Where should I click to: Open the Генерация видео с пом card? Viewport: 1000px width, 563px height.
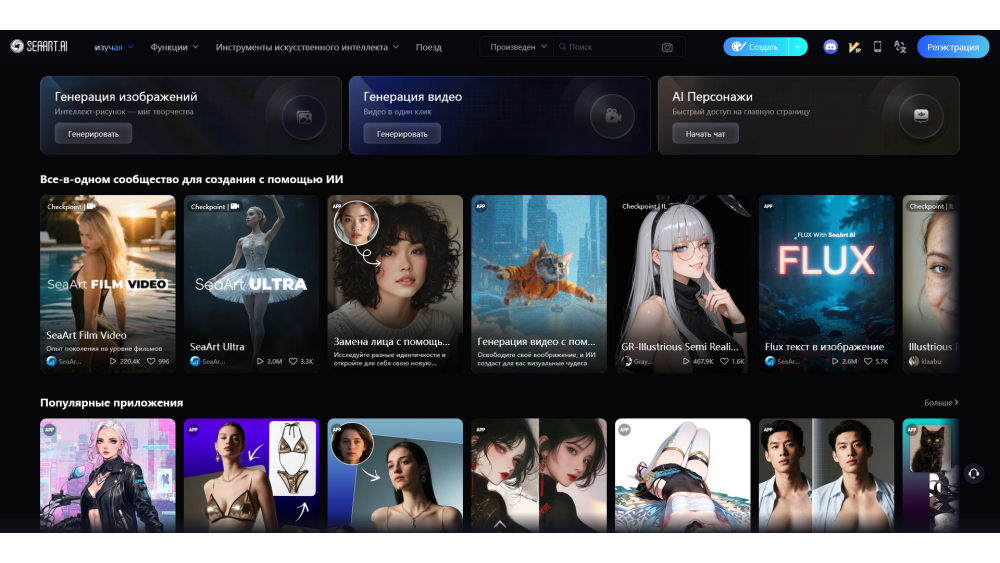(539, 284)
